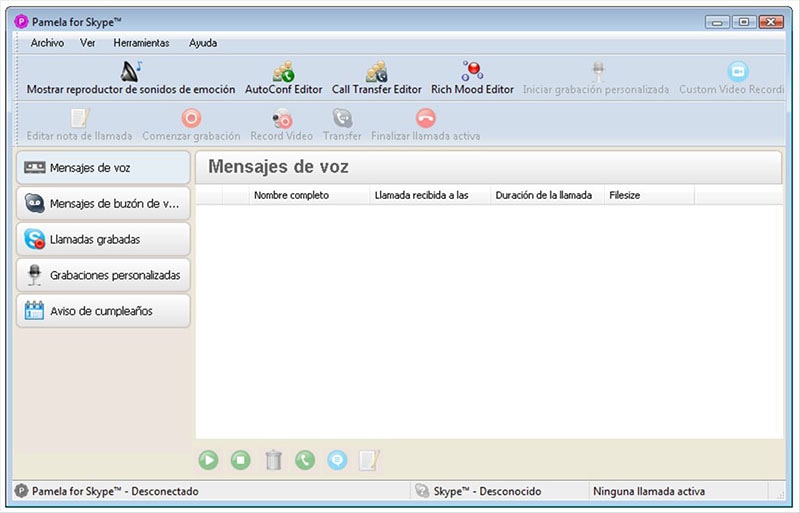Sort by Nombre completo column
This screenshot has width=800, height=513.
[309, 196]
